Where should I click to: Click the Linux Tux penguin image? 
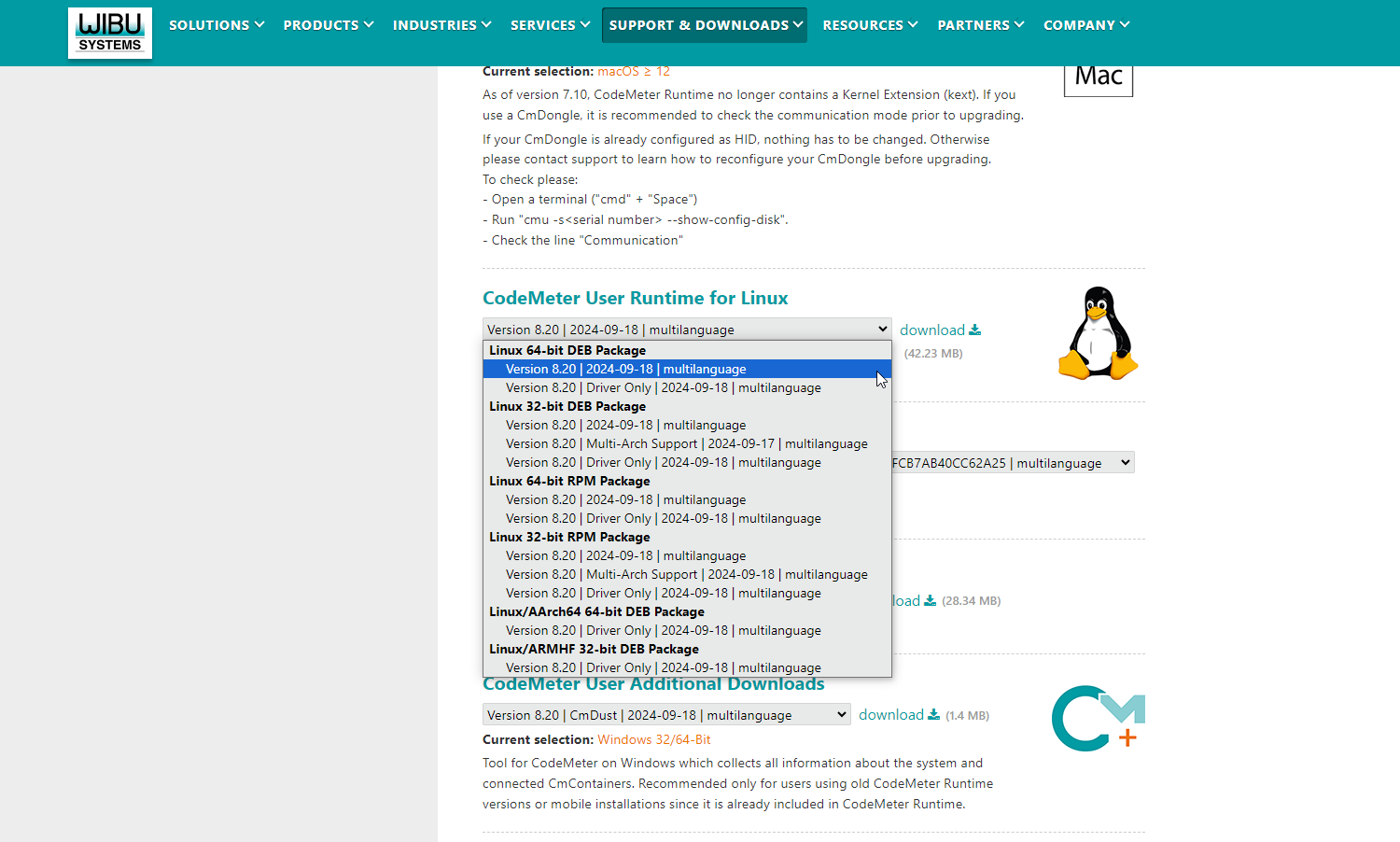tap(1099, 333)
